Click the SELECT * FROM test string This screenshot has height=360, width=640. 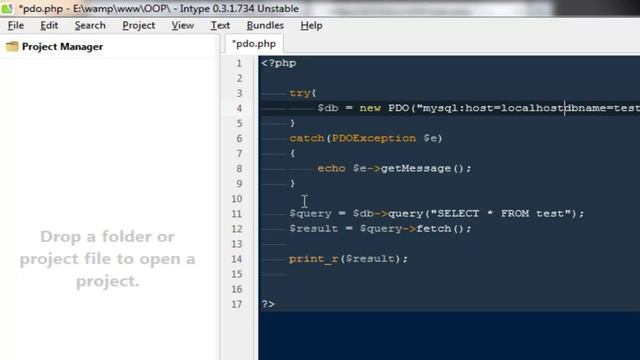[x=501, y=214]
